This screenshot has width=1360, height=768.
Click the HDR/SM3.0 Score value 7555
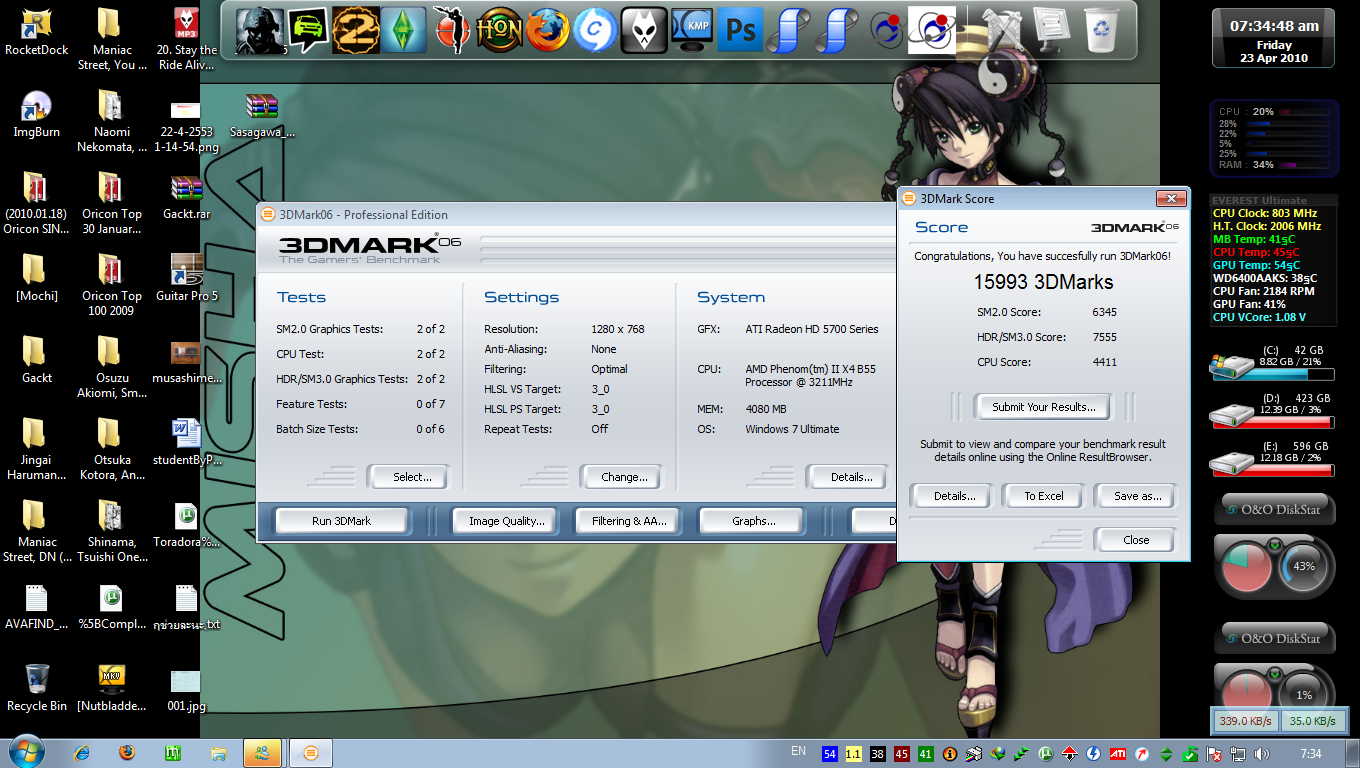(x=1105, y=337)
